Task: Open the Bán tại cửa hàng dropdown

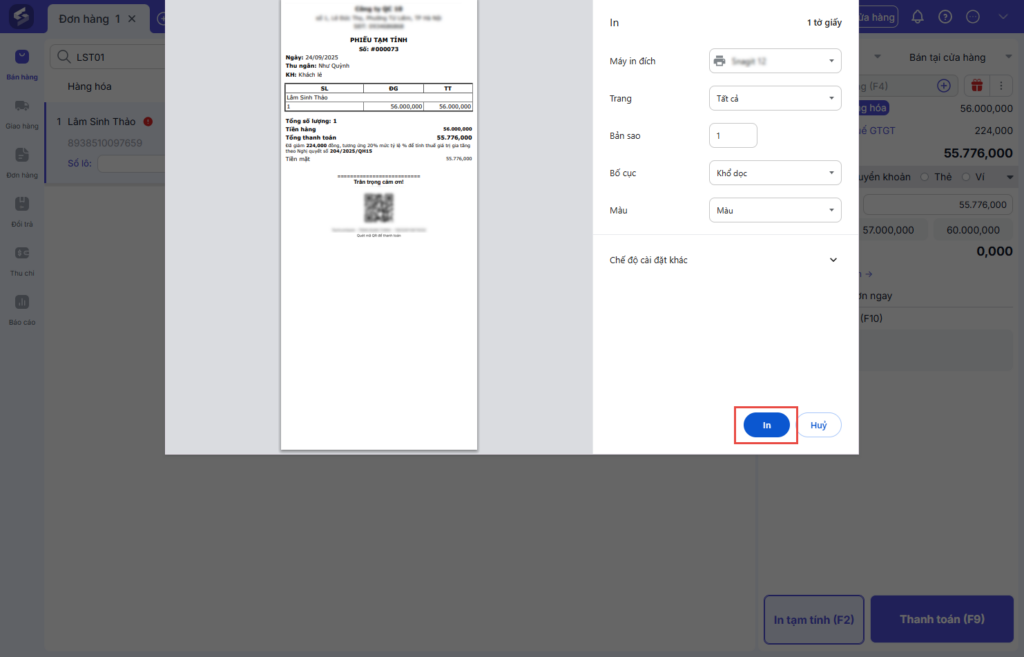Action: pos(960,57)
